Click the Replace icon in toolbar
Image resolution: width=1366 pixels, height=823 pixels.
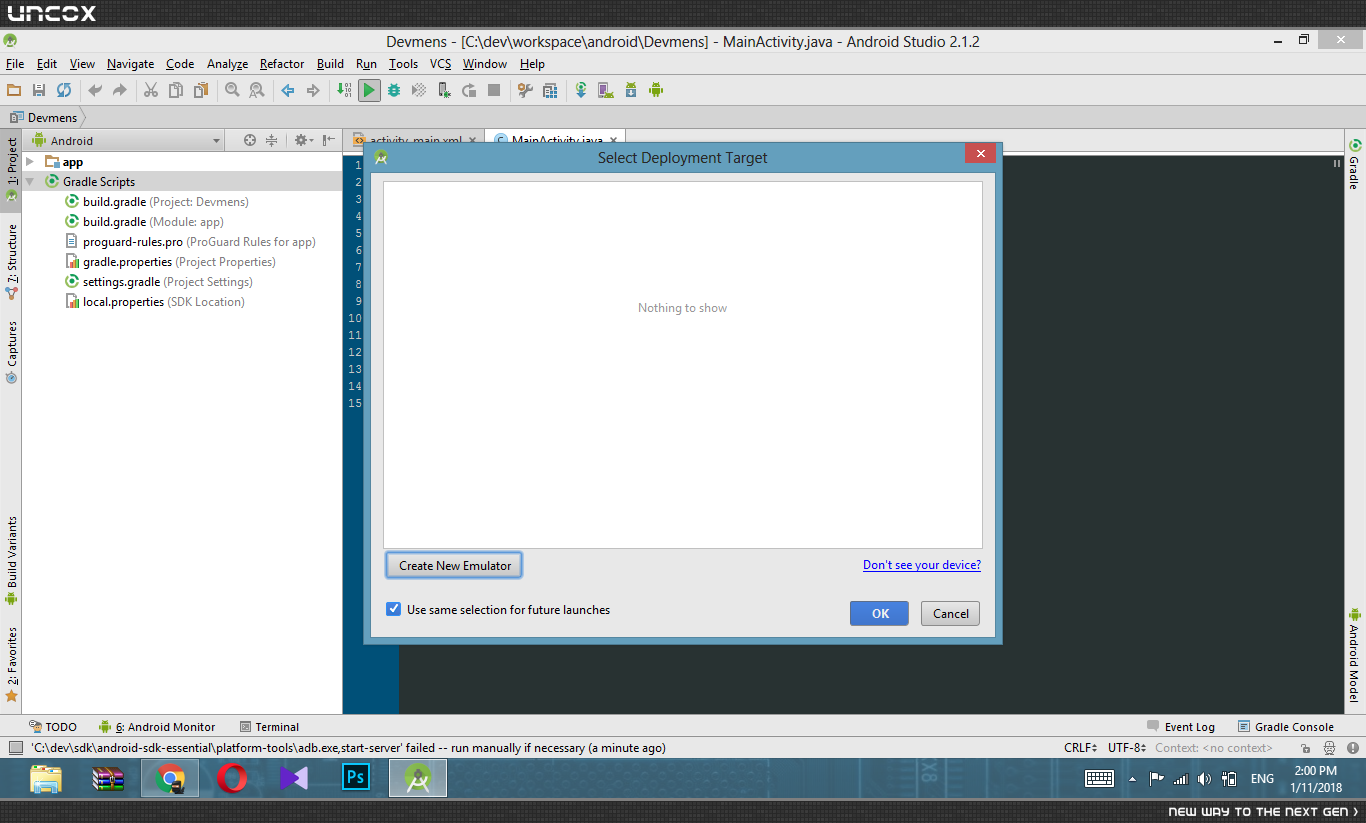tap(257, 90)
